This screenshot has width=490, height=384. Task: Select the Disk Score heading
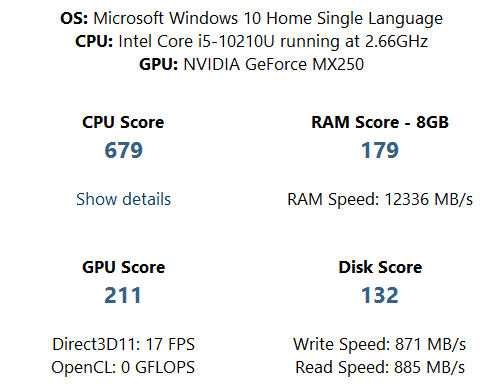[380, 267]
